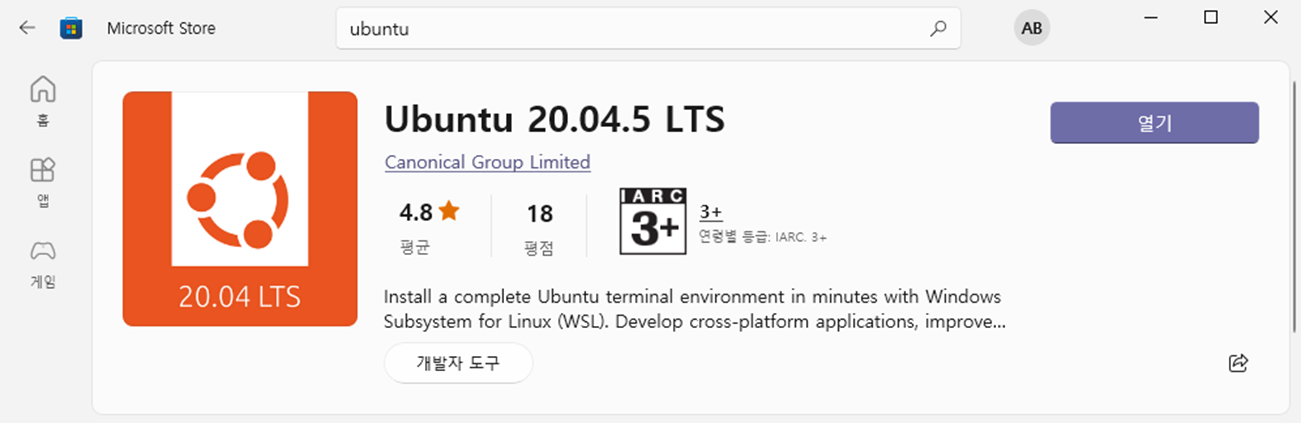Focus the search box containing ubuntu
The image size is (1301, 423).
[648, 29]
